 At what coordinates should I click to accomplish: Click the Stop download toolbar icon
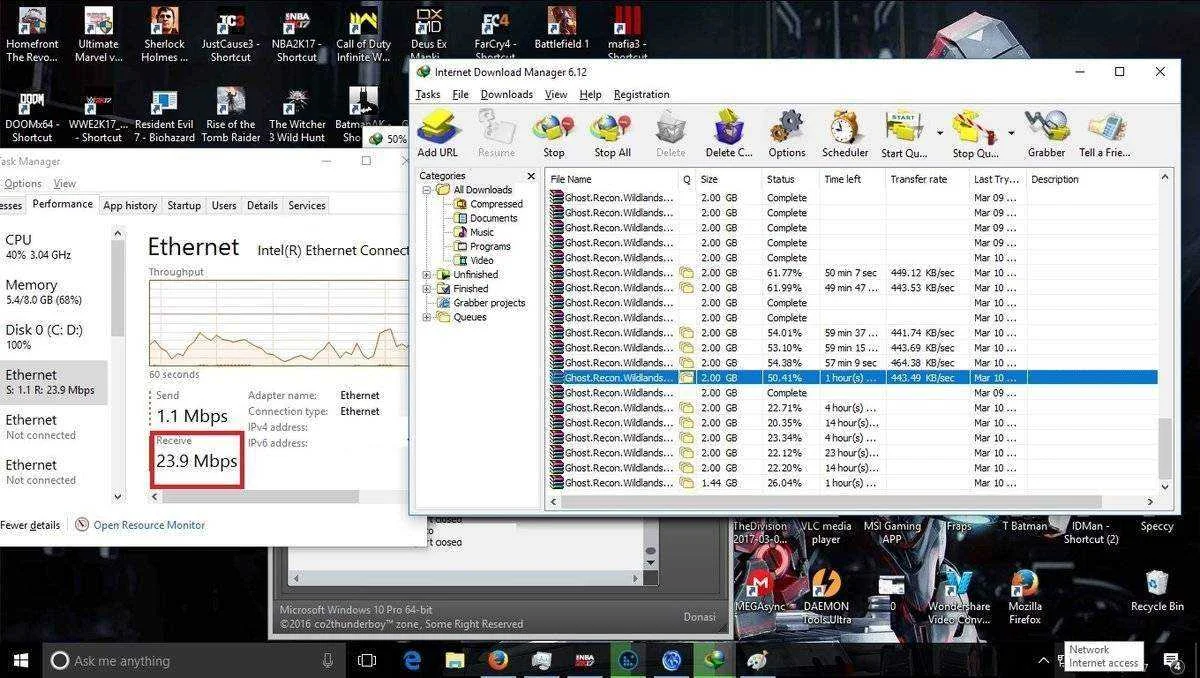pos(554,133)
